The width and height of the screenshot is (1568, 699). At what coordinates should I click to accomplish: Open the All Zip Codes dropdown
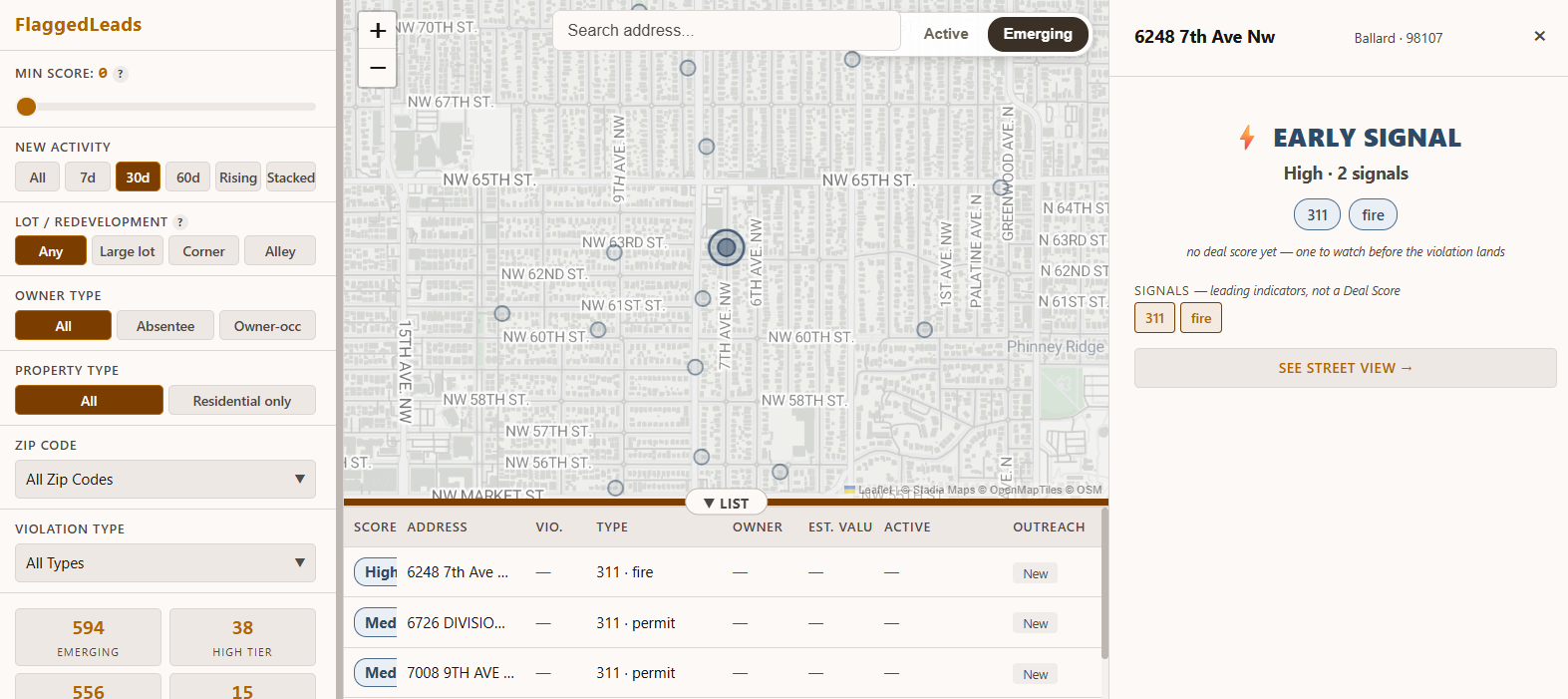pyautogui.click(x=165, y=480)
